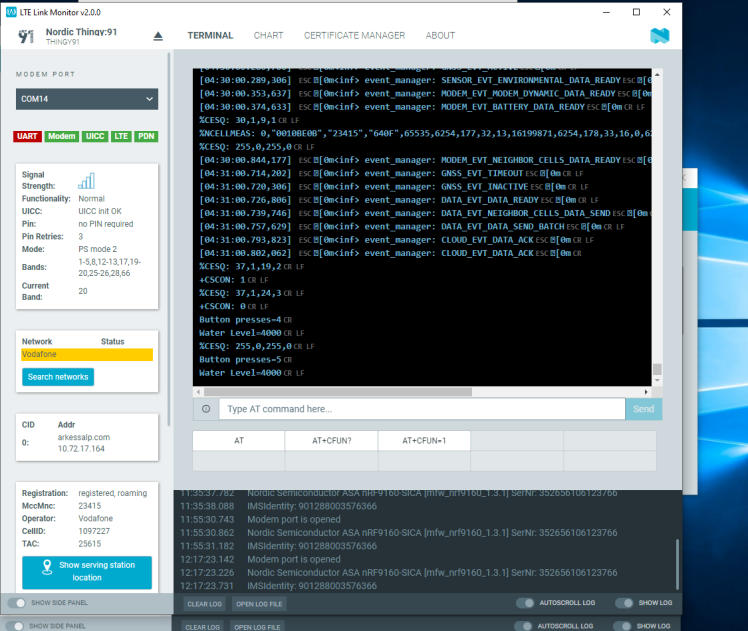Expand the Nordic Thingy:91 device selector

tap(83, 36)
